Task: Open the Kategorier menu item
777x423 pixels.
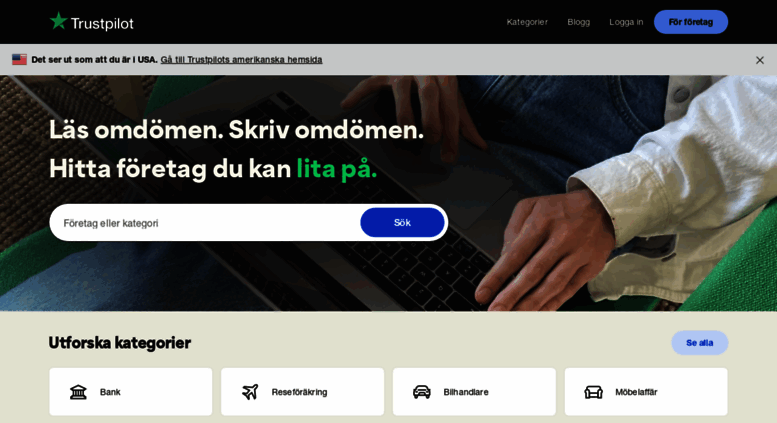Action: 527,22
